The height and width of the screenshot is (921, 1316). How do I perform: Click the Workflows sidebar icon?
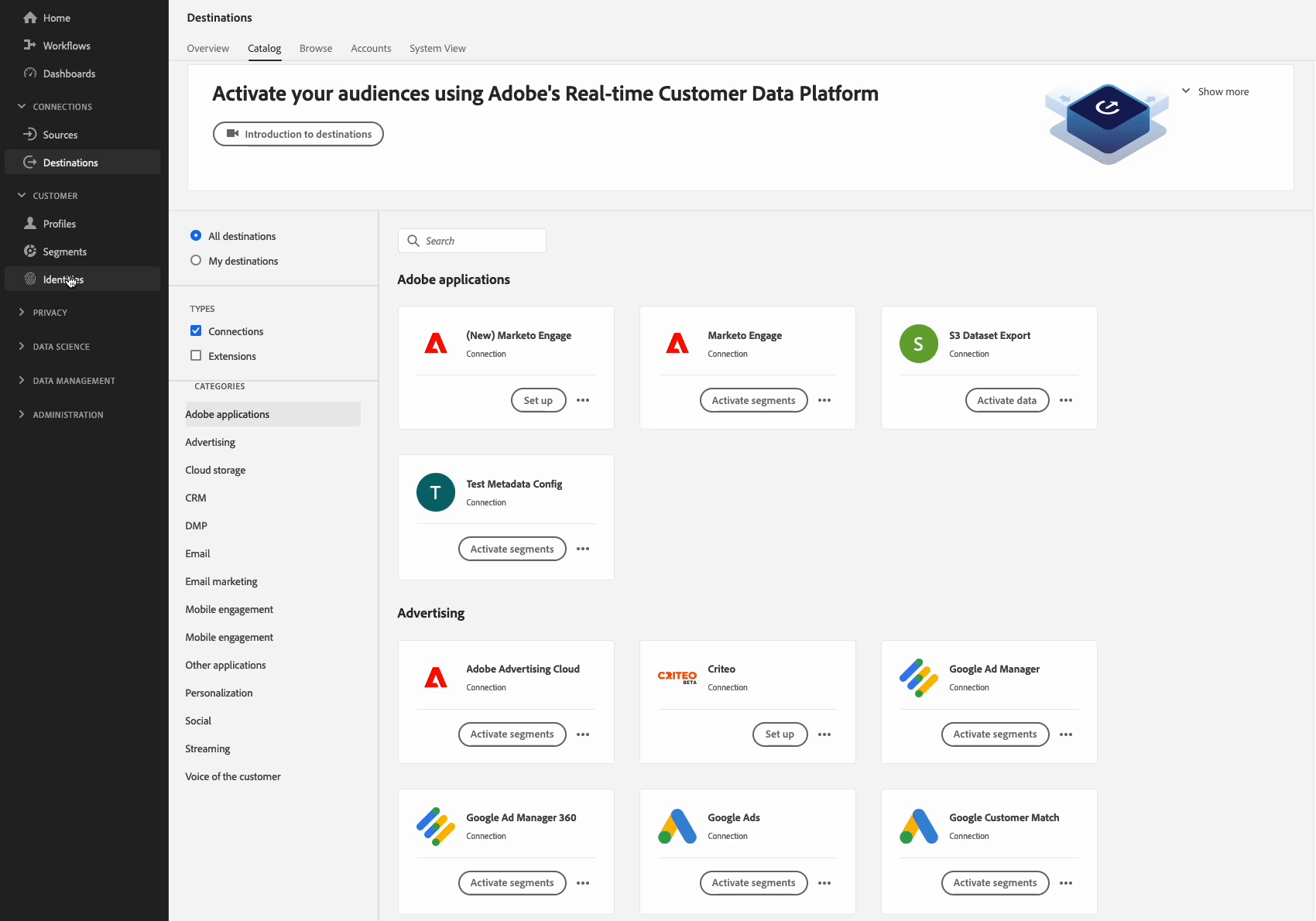[30, 46]
